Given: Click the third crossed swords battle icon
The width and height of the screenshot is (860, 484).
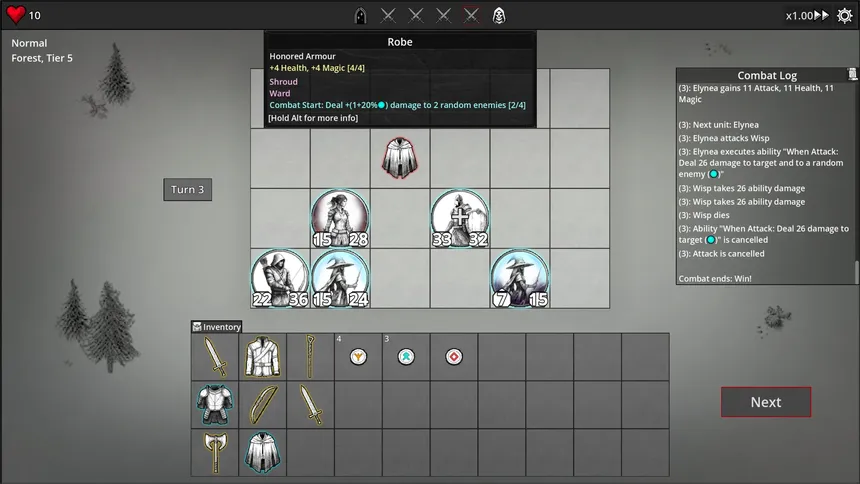Looking at the screenshot, I should point(444,15).
